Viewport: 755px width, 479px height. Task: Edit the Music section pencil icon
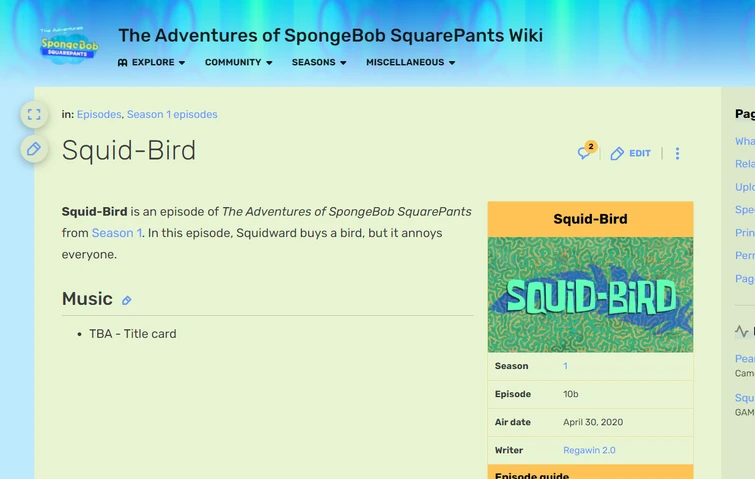(127, 301)
